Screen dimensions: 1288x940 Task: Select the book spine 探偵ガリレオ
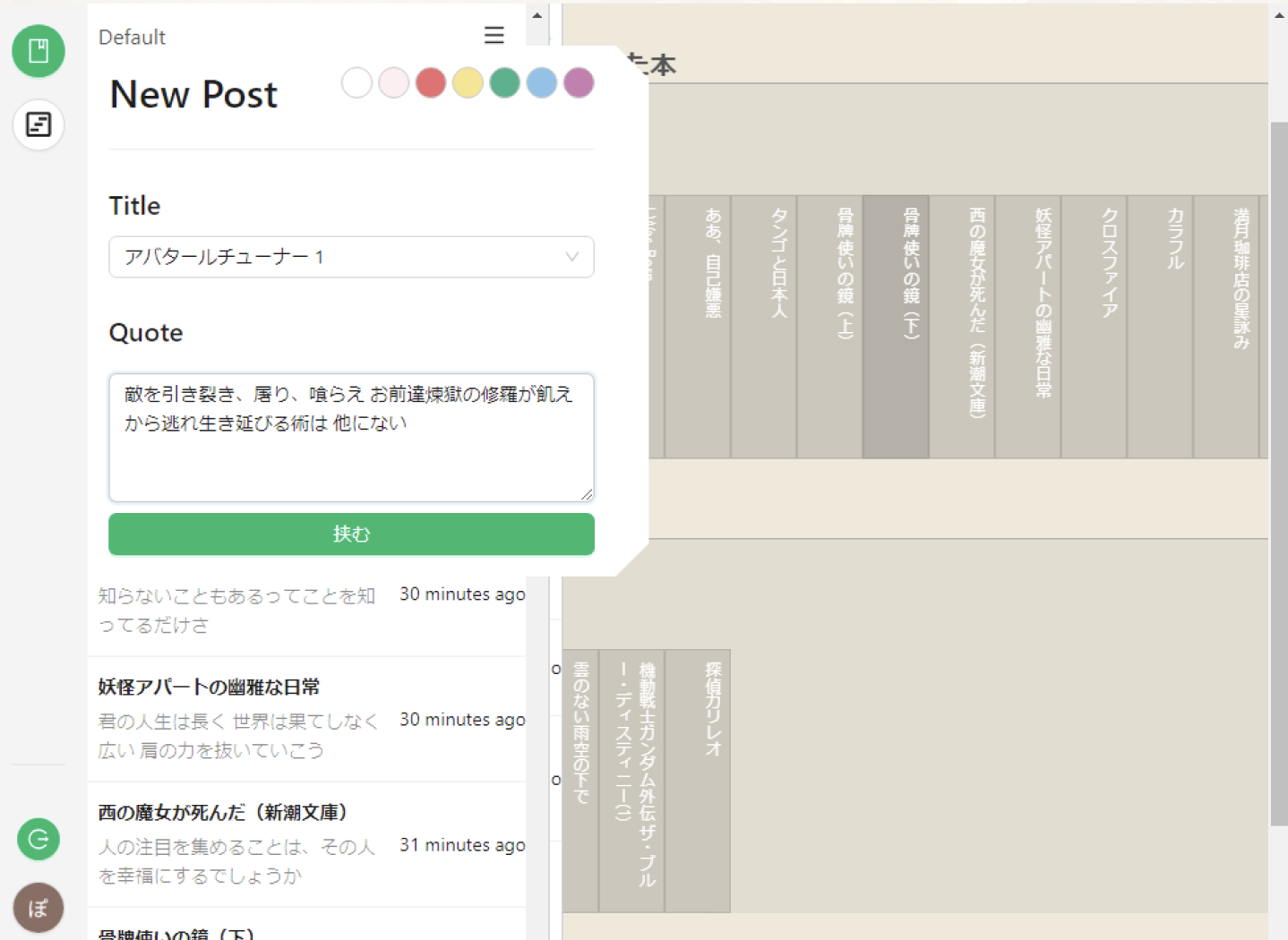point(698,782)
